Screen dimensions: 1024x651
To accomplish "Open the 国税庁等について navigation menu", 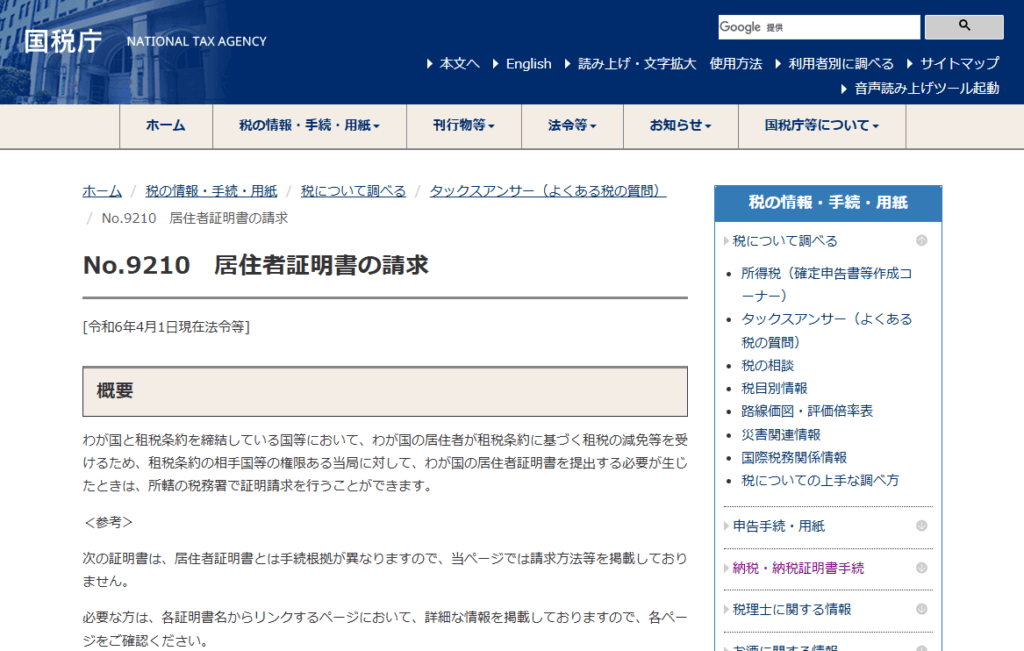I will (x=821, y=126).
